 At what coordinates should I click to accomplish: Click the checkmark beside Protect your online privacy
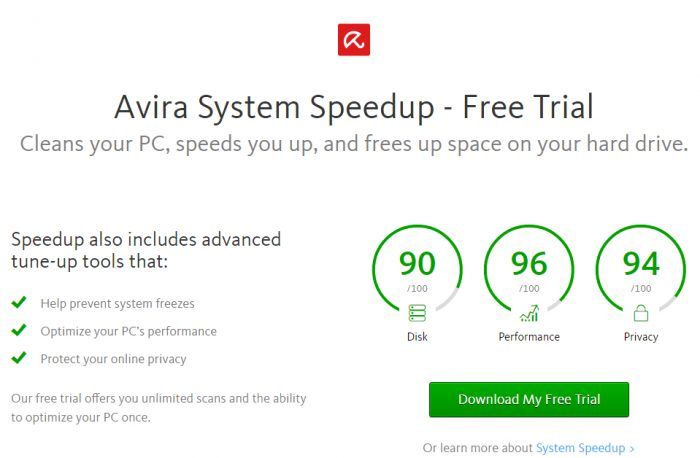tap(17, 358)
